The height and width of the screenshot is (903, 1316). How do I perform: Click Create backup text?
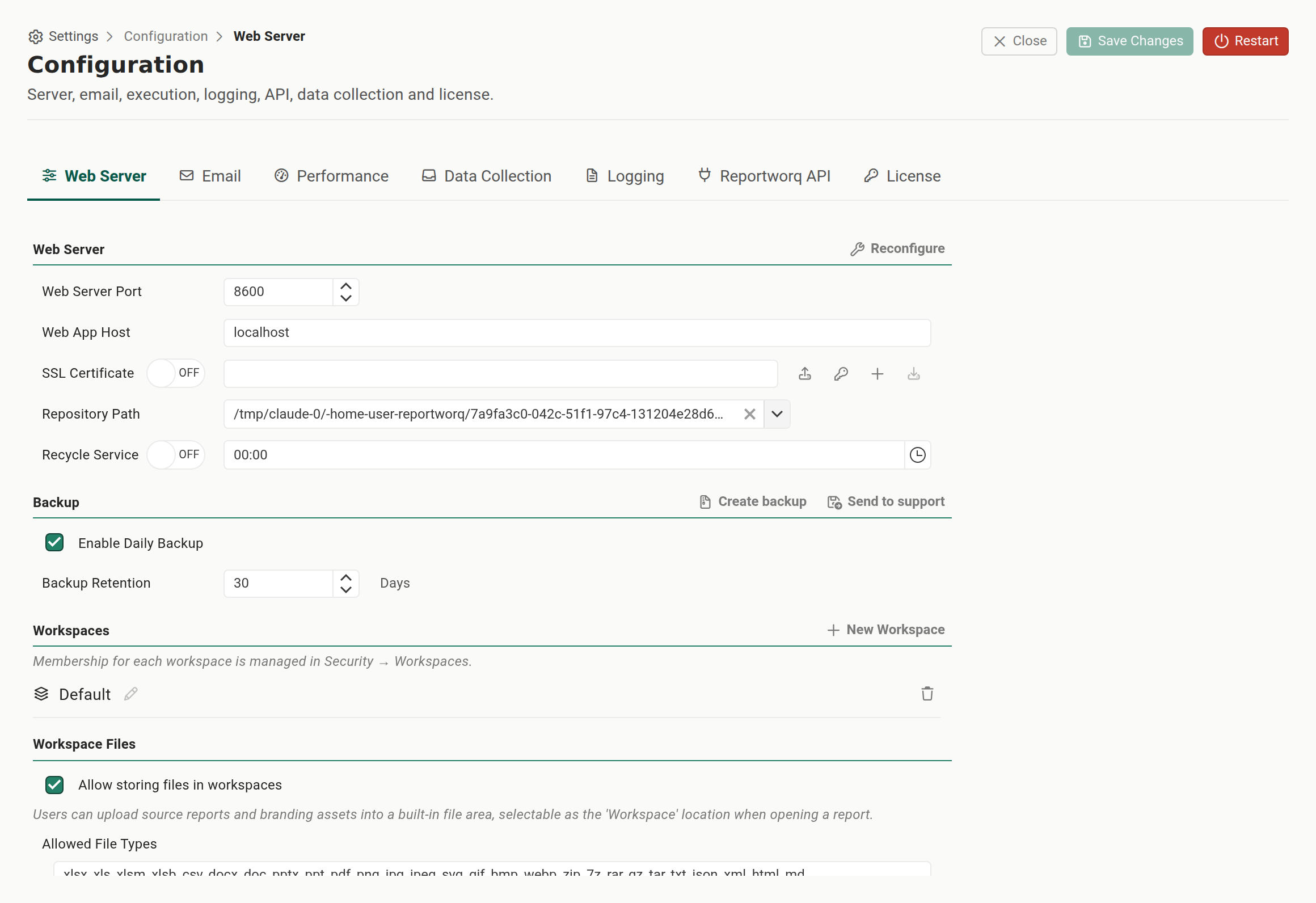point(762,501)
